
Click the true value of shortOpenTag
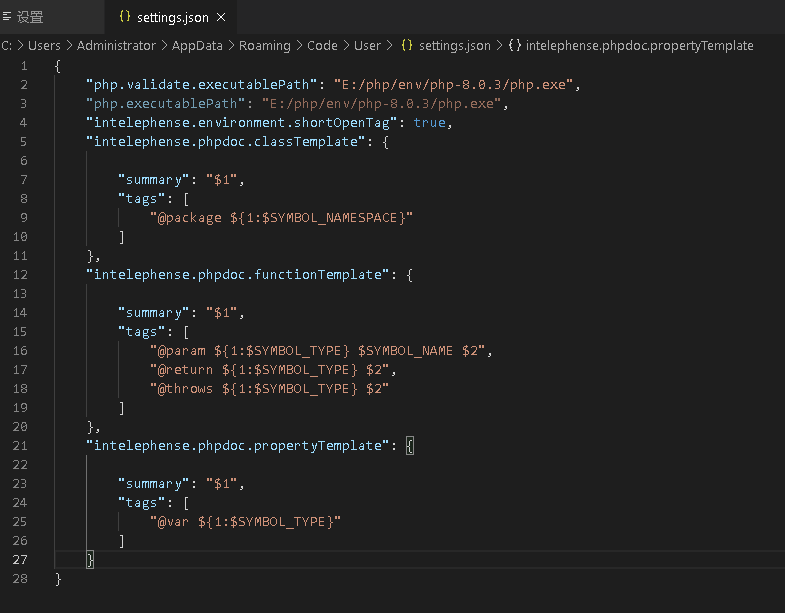point(429,122)
